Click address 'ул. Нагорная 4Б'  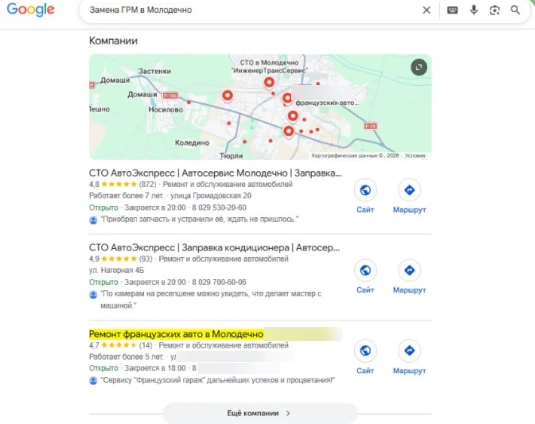116,270
